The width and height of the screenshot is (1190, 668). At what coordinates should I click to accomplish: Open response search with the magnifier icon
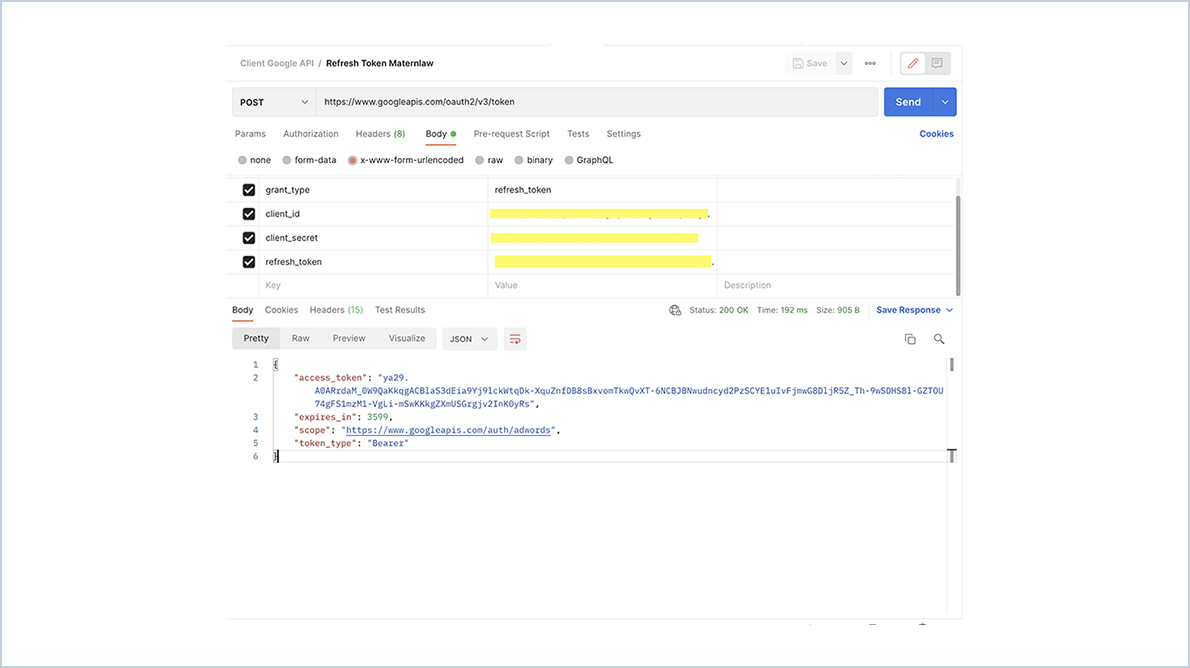(x=938, y=339)
